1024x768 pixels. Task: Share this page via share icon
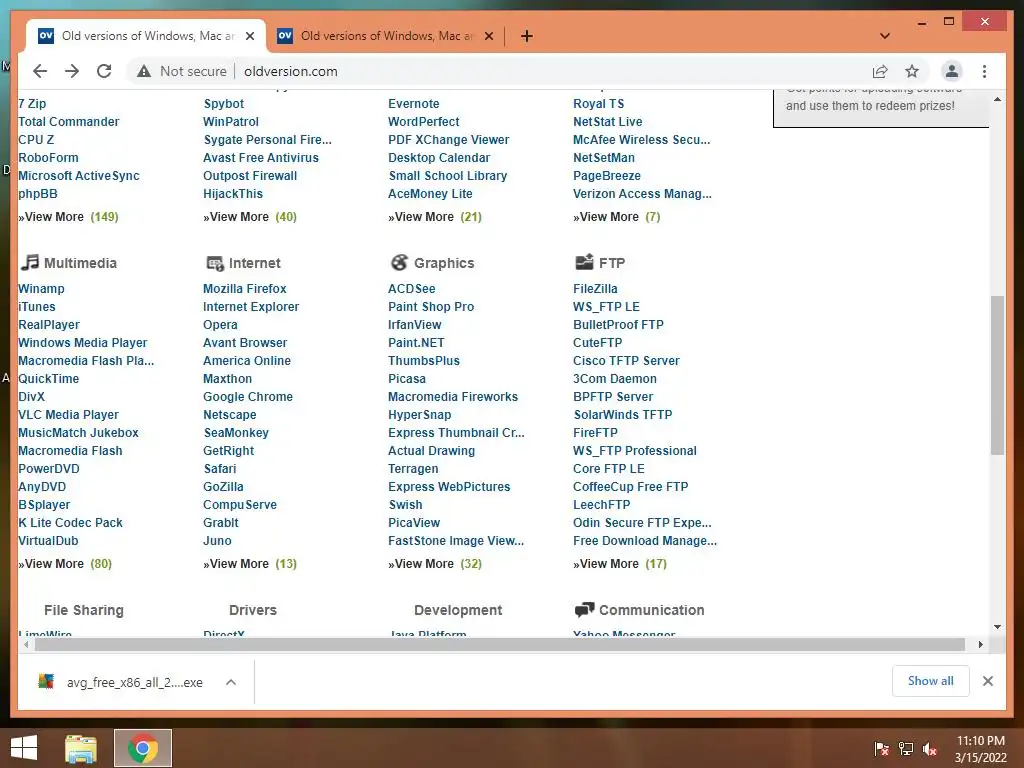pyautogui.click(x=880, y=71)
